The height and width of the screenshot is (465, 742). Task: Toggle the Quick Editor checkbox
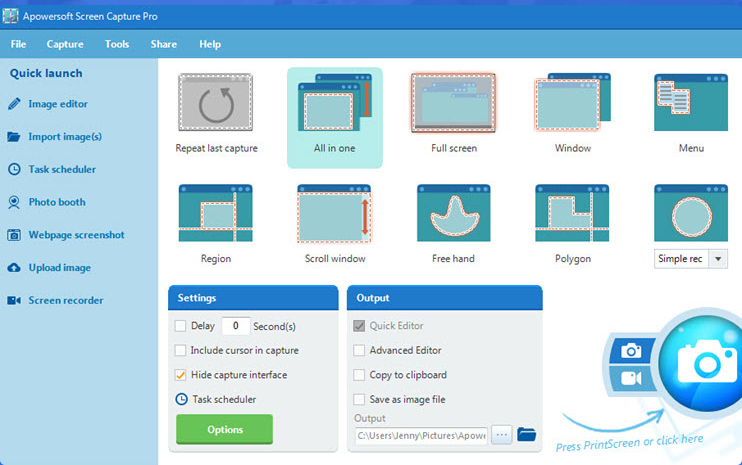click(x=359, y=326)
